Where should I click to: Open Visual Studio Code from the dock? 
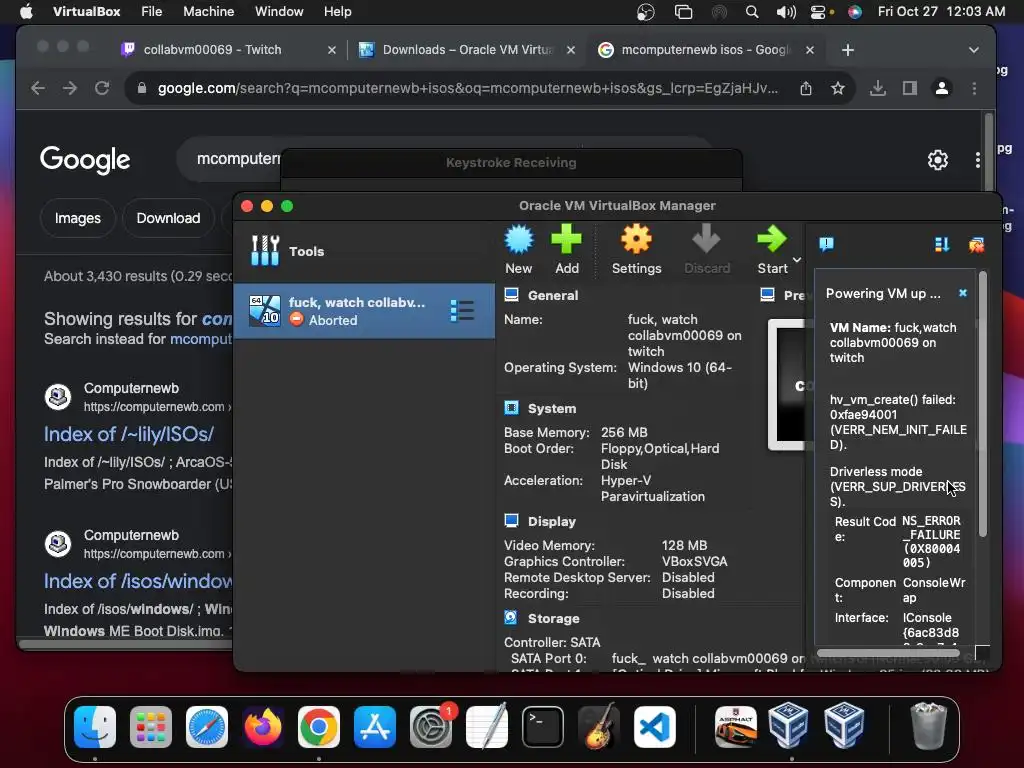655,727
